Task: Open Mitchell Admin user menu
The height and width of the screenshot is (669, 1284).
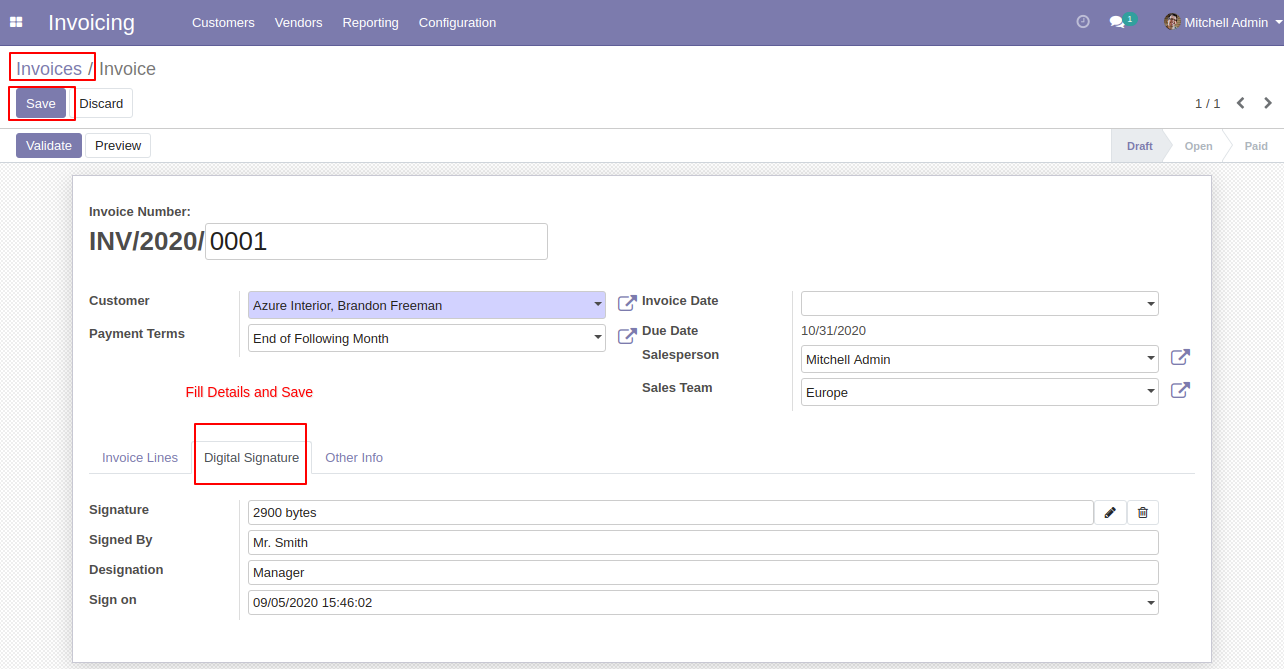Action: click(1223, 22)
